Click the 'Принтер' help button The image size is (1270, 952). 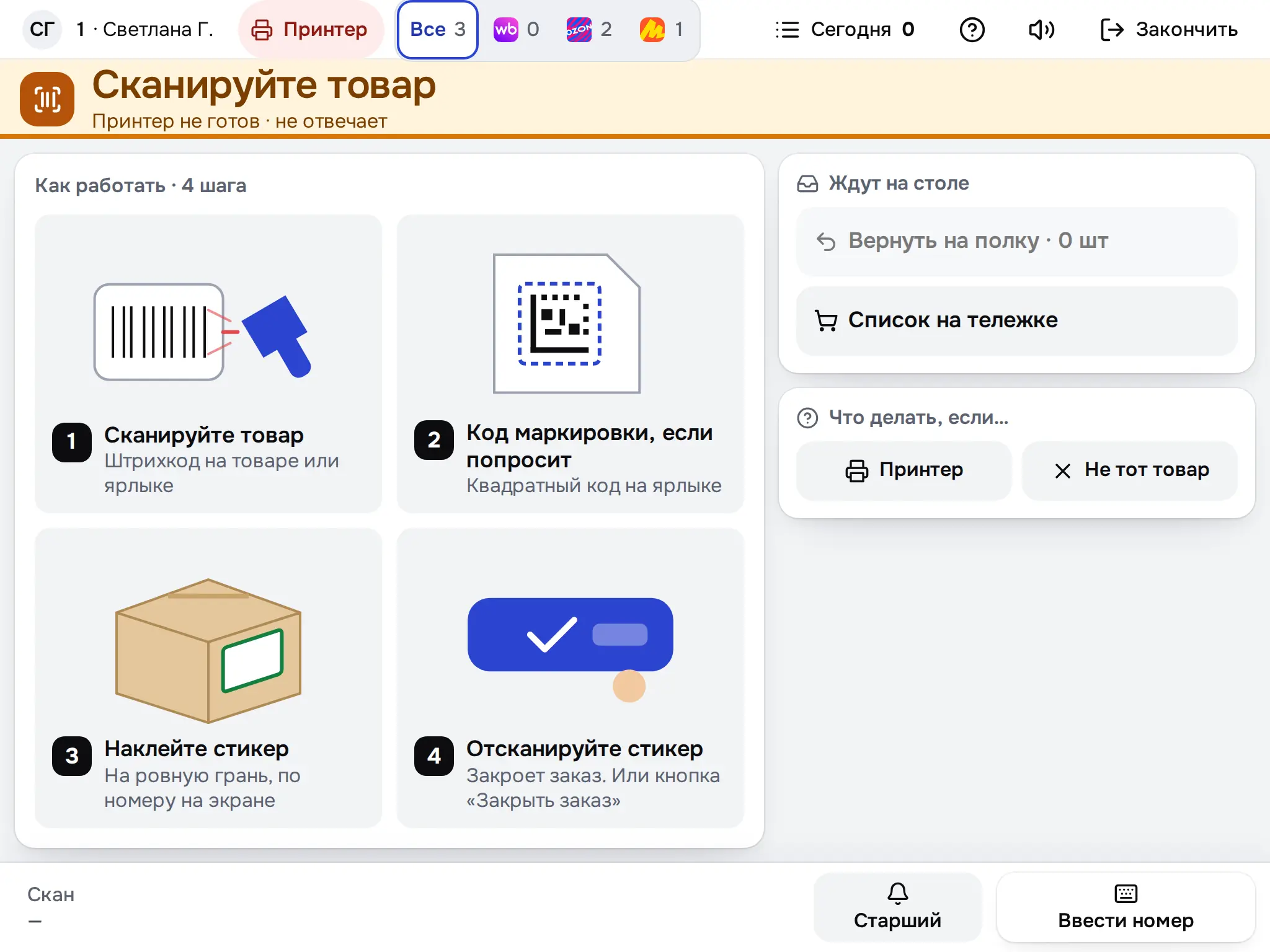(x=904, y=470)
